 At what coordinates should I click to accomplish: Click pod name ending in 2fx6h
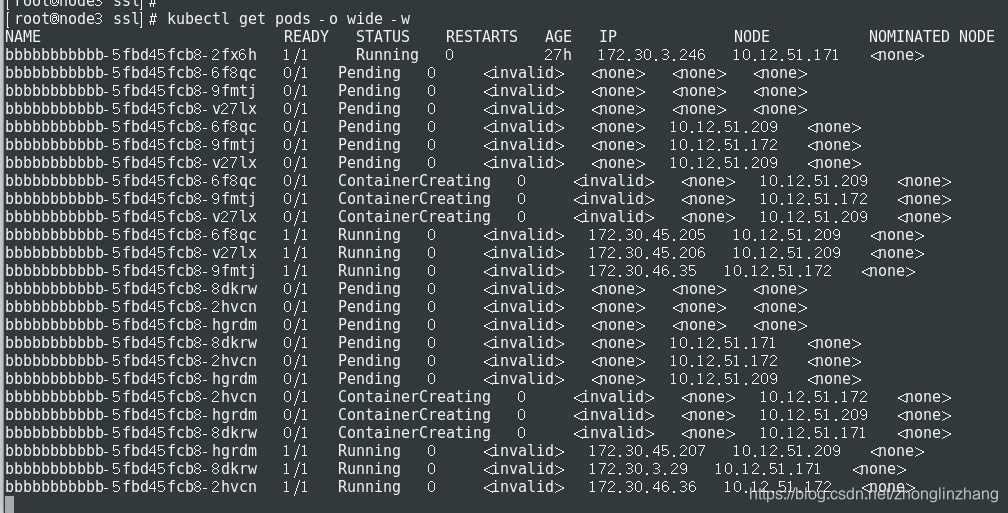pyautogui.click(x=130, y=55)
